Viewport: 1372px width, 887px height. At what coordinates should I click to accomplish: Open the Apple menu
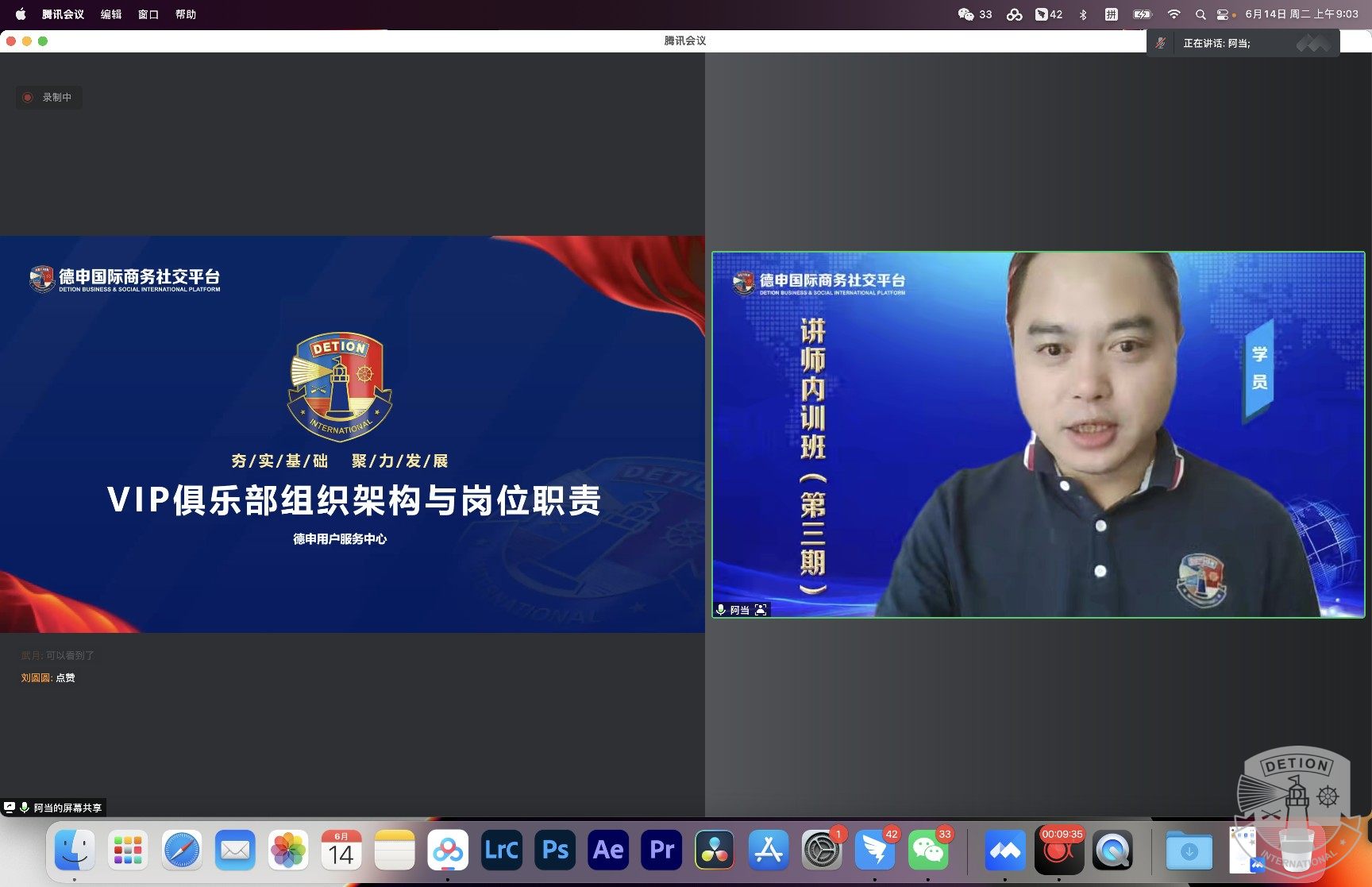21,14
